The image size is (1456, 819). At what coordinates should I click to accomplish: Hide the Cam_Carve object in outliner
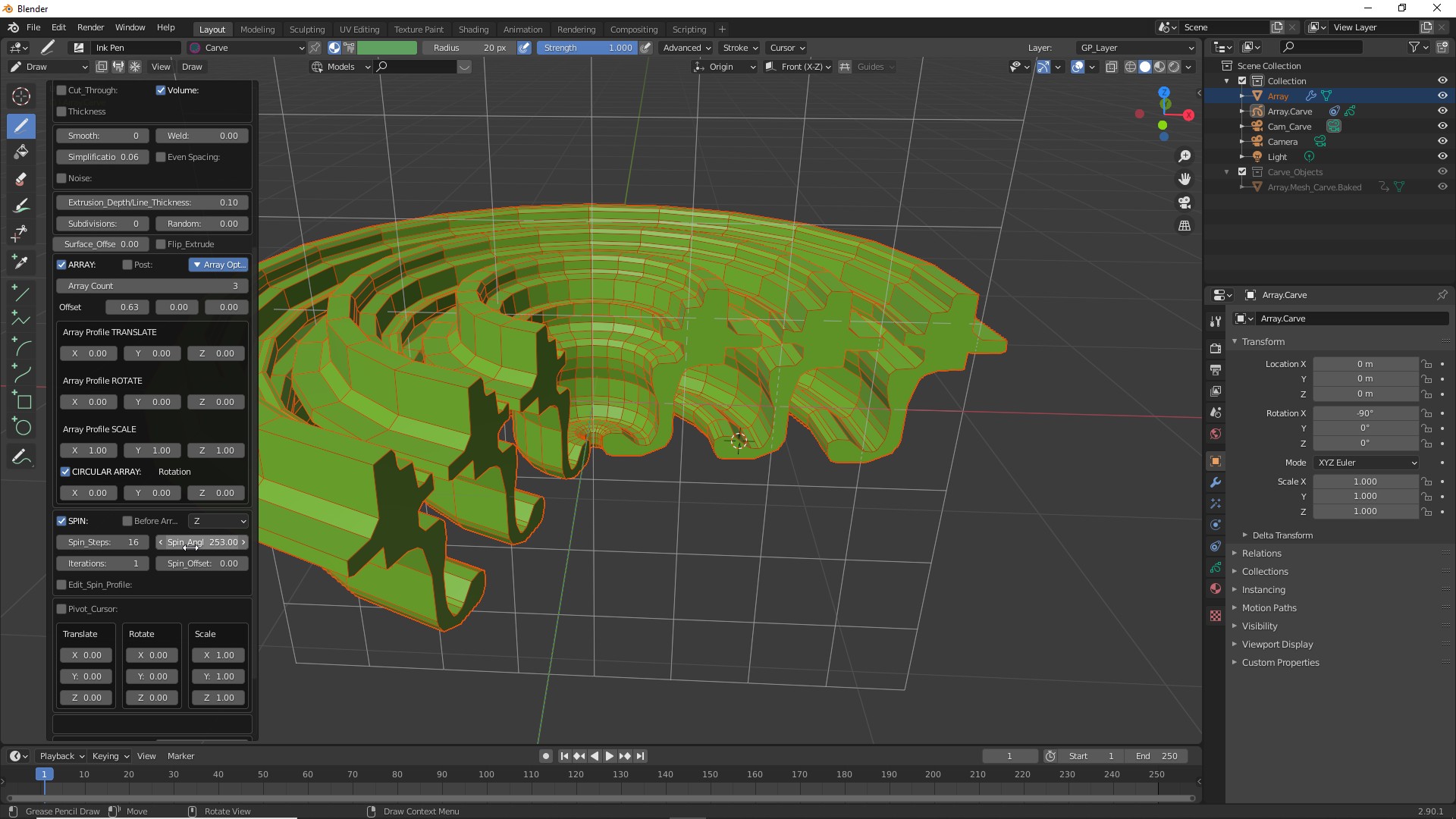point(1442,127)
